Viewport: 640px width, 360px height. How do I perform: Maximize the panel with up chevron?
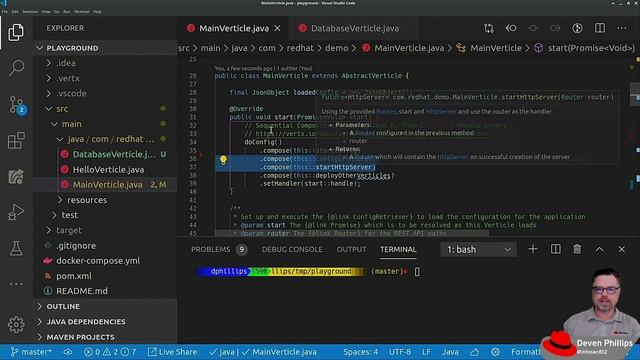pyautogui.click(x=600, y=249)
